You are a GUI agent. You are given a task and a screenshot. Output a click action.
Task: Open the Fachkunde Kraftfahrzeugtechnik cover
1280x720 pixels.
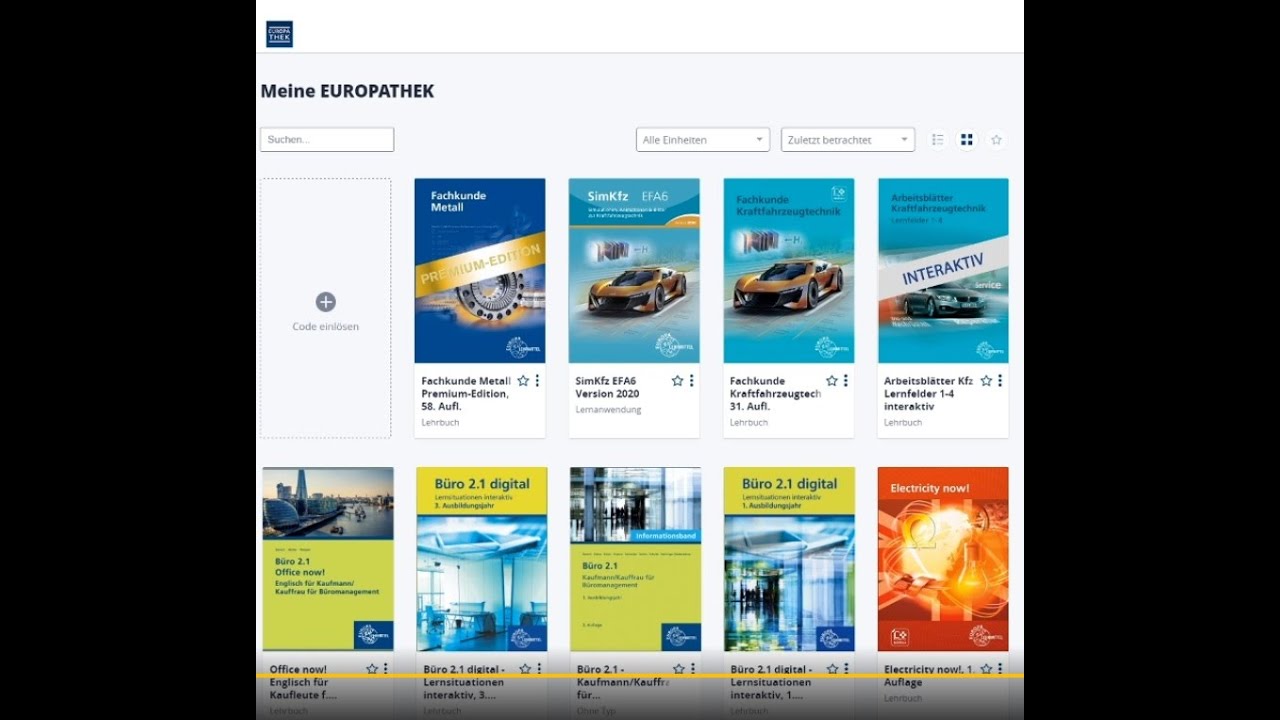[x=789, y=271]
